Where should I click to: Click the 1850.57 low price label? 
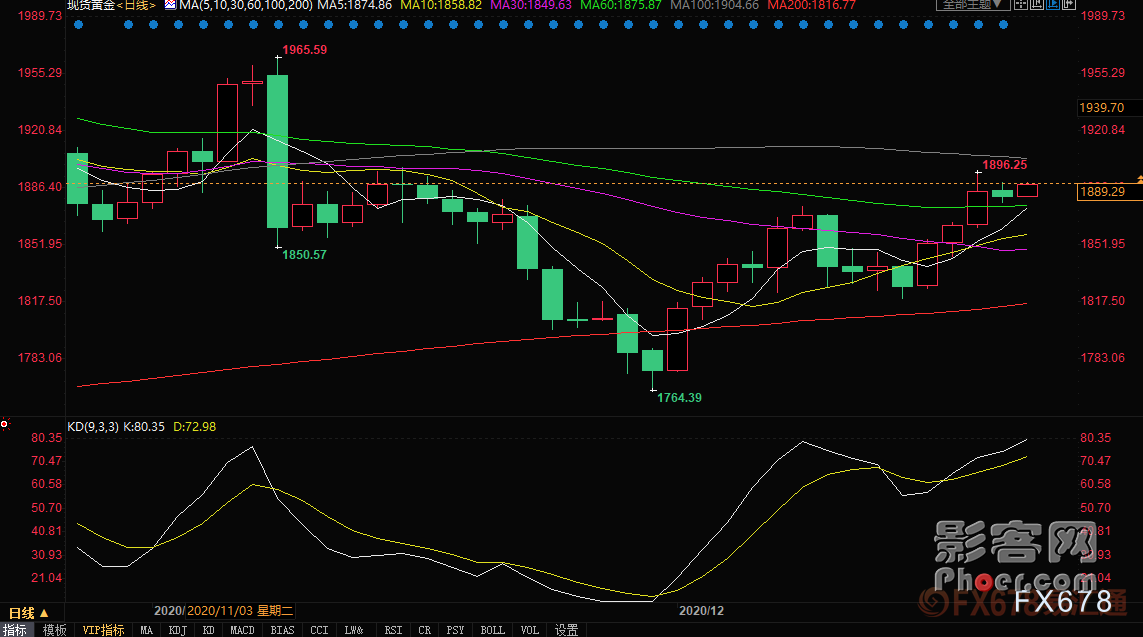304,254
